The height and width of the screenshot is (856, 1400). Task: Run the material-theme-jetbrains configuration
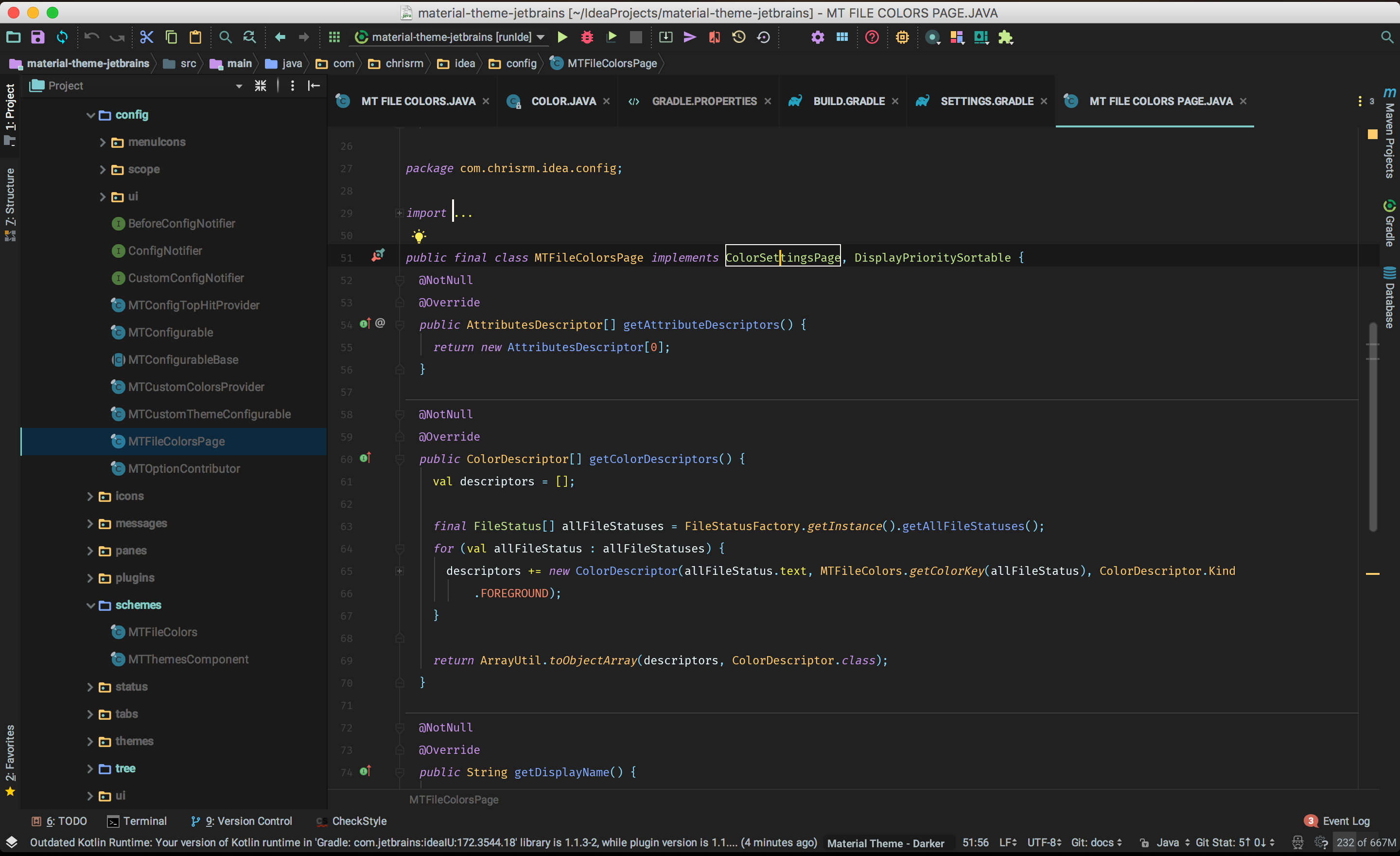[561, 36]
